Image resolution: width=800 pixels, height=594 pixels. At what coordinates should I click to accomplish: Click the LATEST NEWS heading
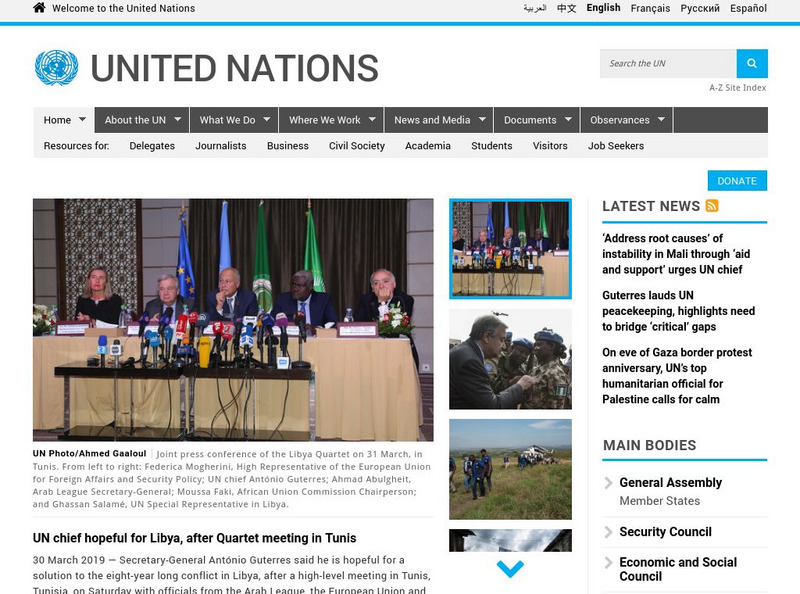click(x=651, y=206)
